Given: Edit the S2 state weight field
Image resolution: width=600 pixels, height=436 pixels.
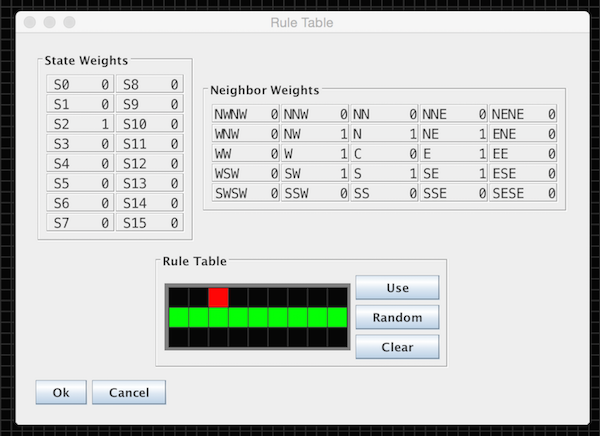Looking at the screenshot, I should point(80,124).
